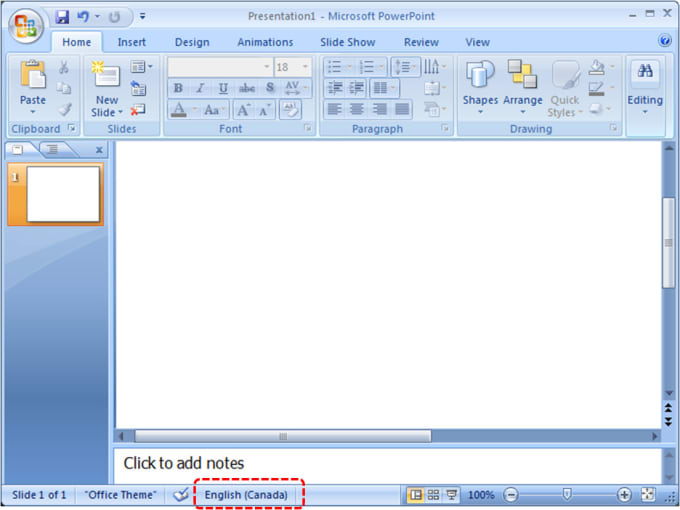
Task: Toggle Text Shadow
Action: click(x=270, y=88)
